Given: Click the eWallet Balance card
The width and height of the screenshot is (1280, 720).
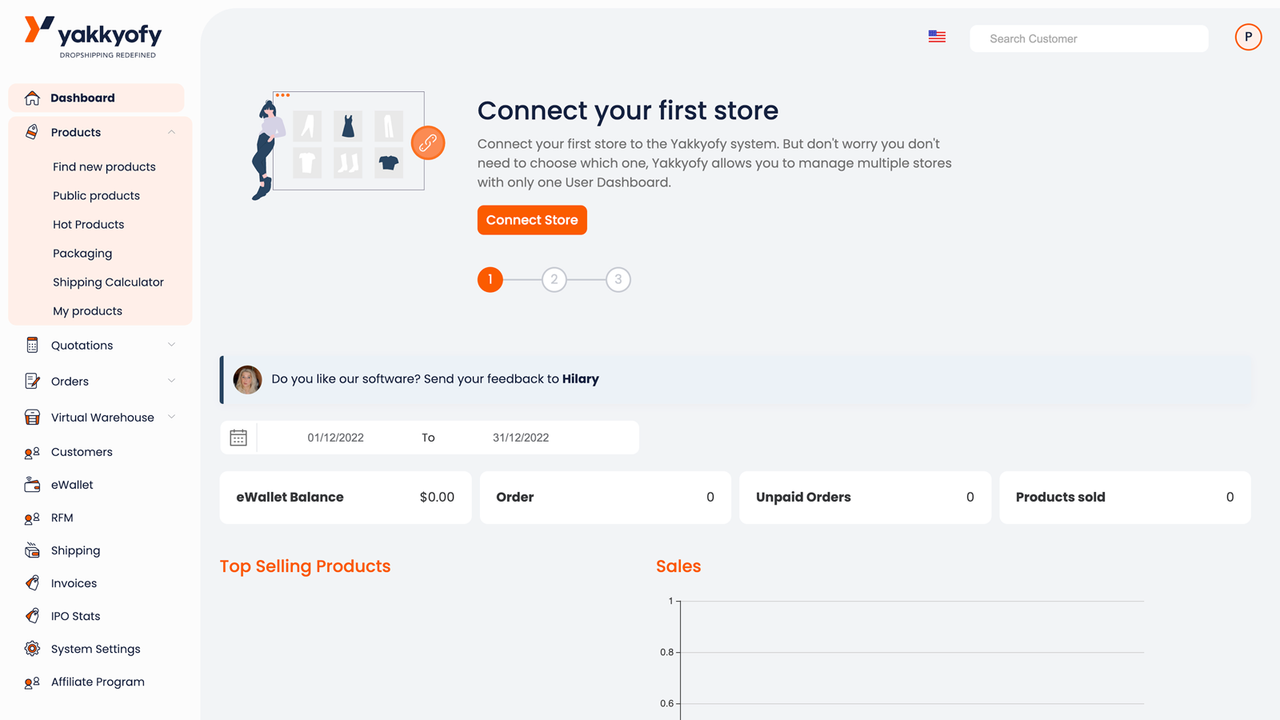Looking at the screenshot, I should click(345, 497).
